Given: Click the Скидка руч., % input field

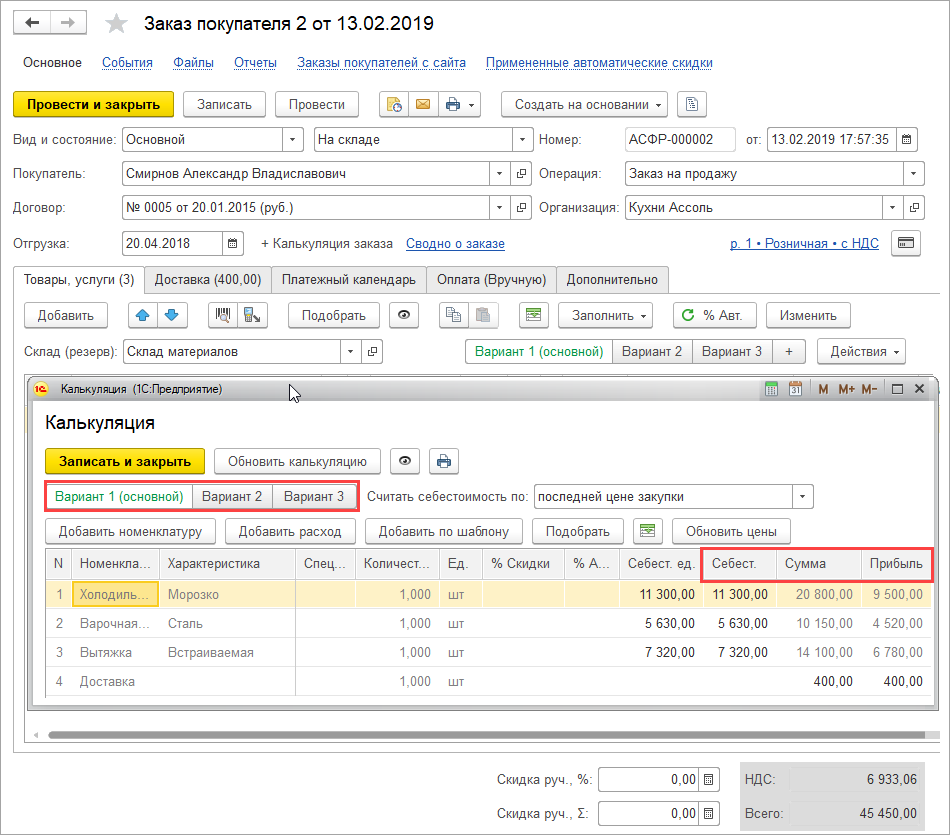Looking at the screenshot, I should [648, 780].
